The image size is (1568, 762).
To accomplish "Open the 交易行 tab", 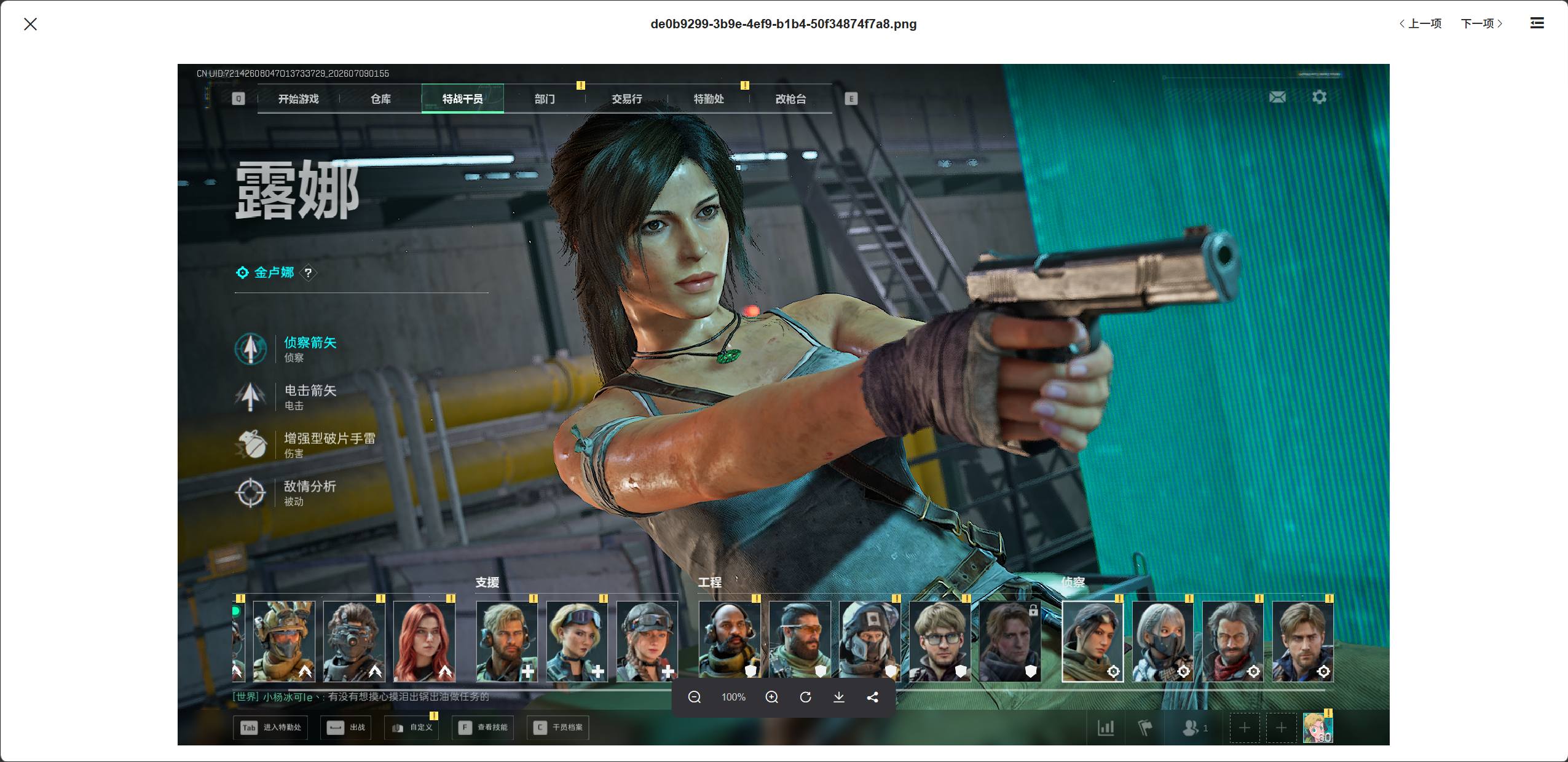I will 626,99.
